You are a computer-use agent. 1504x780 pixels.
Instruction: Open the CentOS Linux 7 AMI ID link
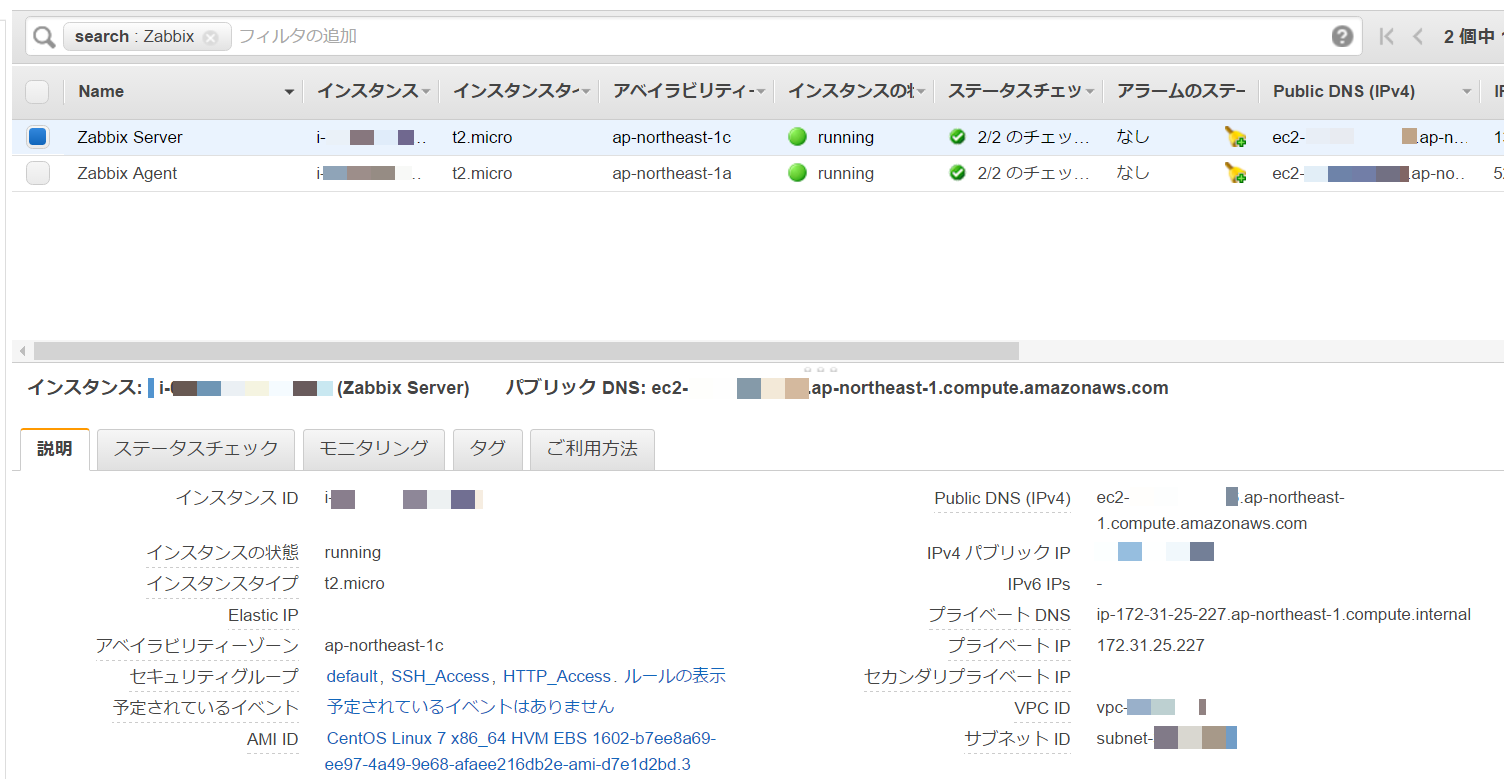coord(521,752)
